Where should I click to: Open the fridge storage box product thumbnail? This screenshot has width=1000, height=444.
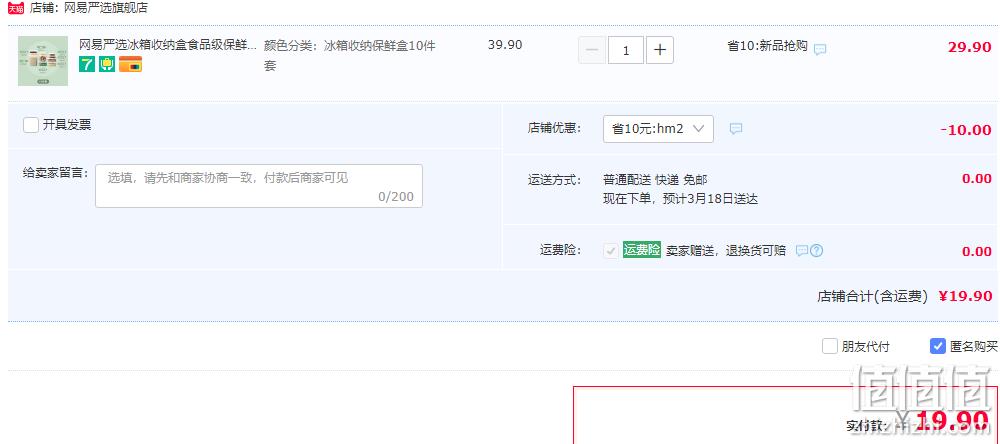click(x=43, y=61)
